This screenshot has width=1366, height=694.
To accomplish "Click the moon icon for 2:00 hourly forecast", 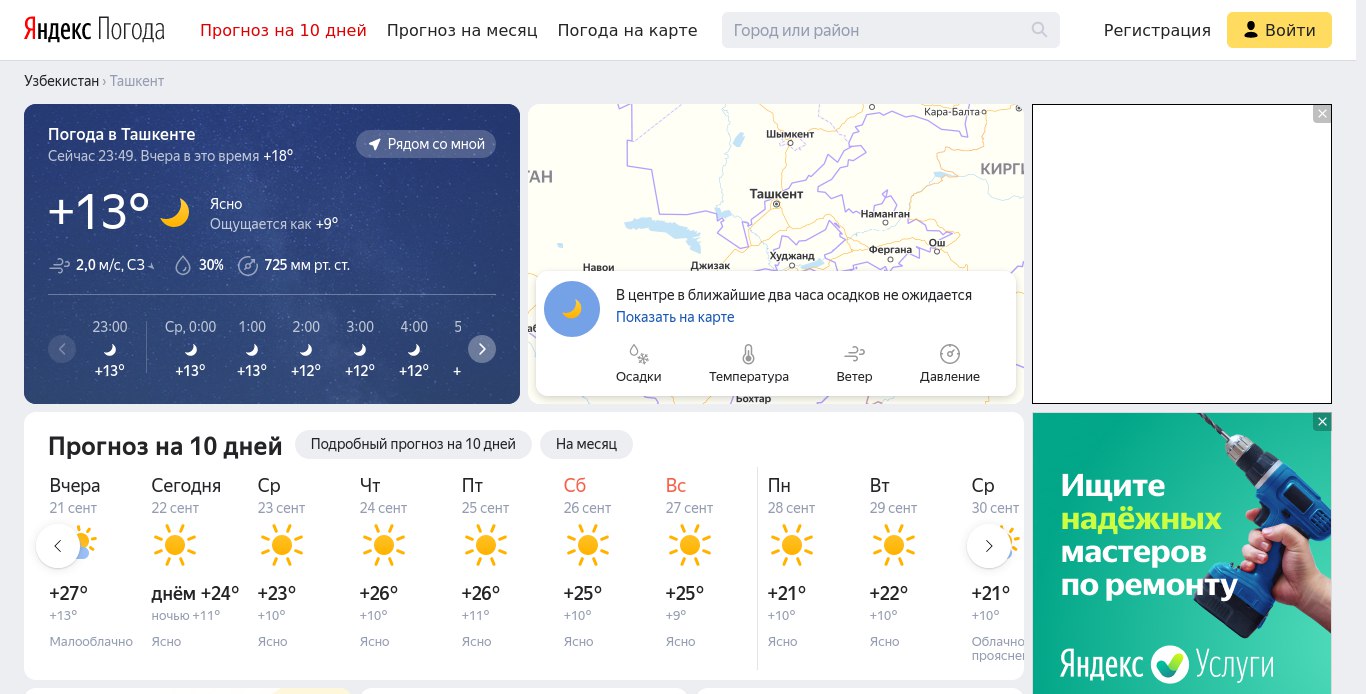I will coord(306,349).
